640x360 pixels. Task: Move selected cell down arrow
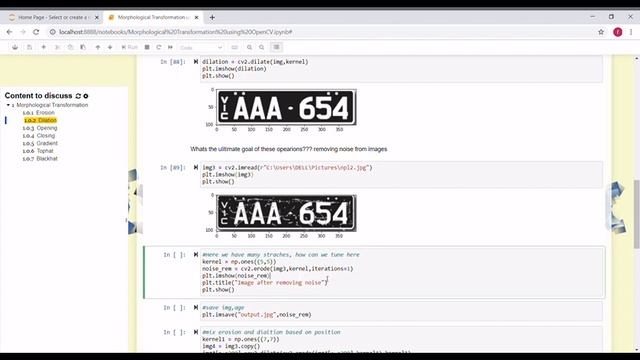(x=110, y=47)
